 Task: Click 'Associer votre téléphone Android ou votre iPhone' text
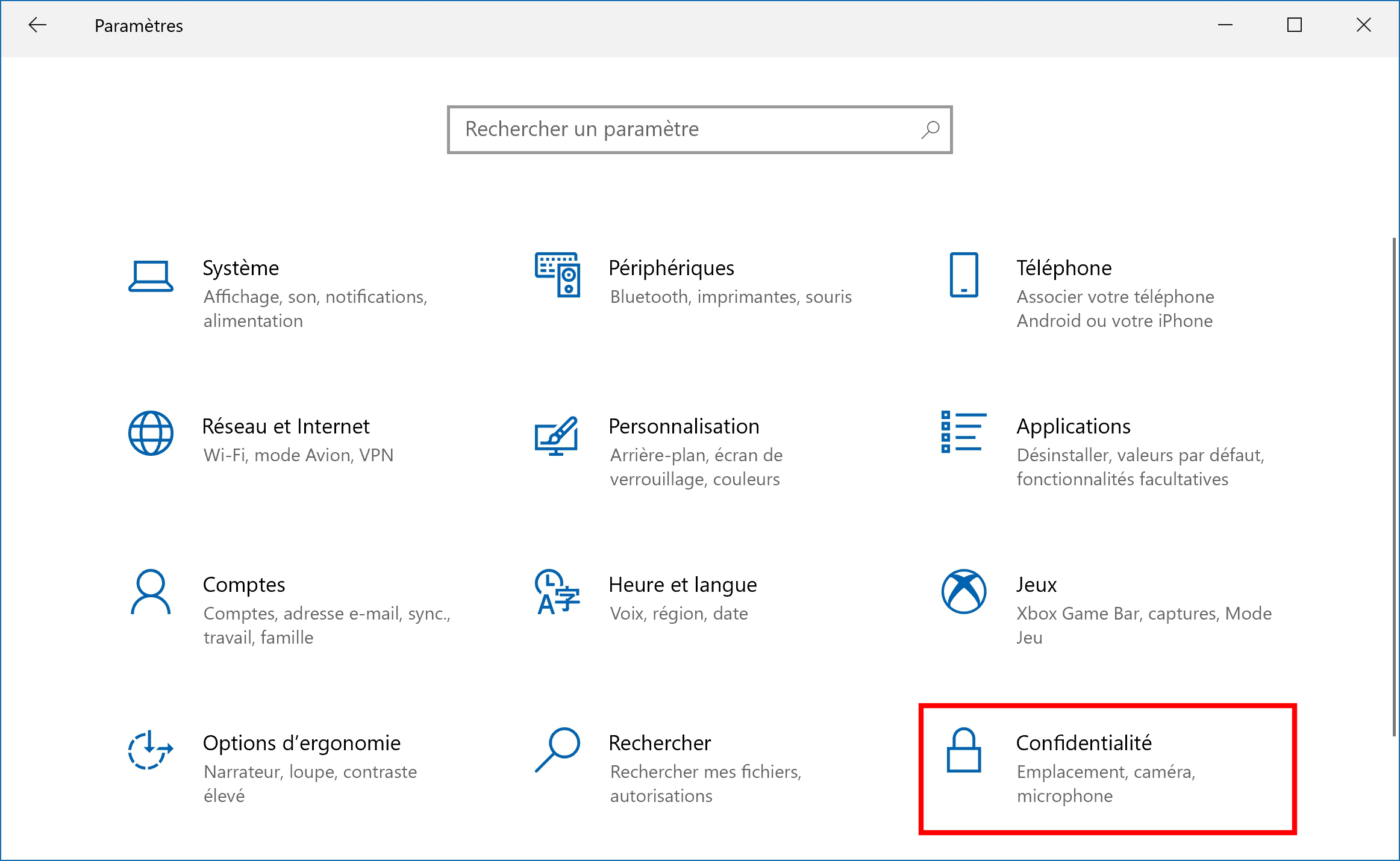click(x=1115, y=309)
